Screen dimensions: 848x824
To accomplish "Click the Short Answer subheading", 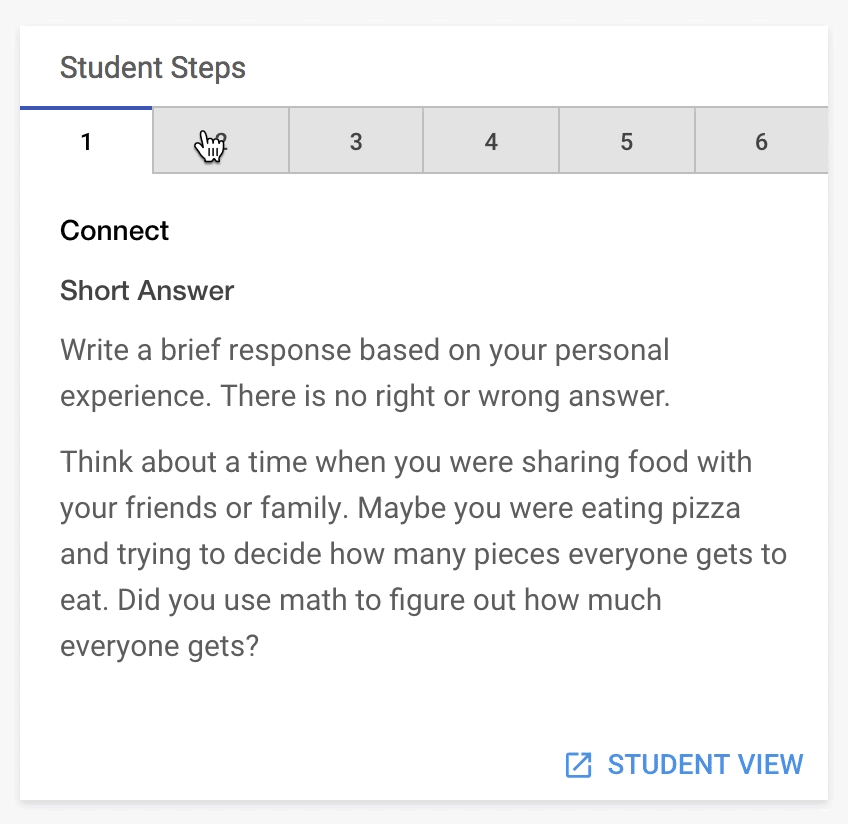I will point(147,291).
